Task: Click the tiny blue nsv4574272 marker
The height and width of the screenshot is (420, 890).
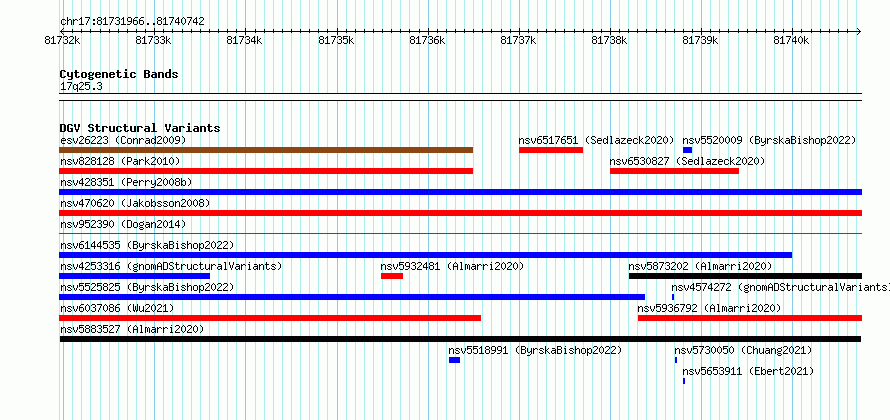Action: [673, 297]
